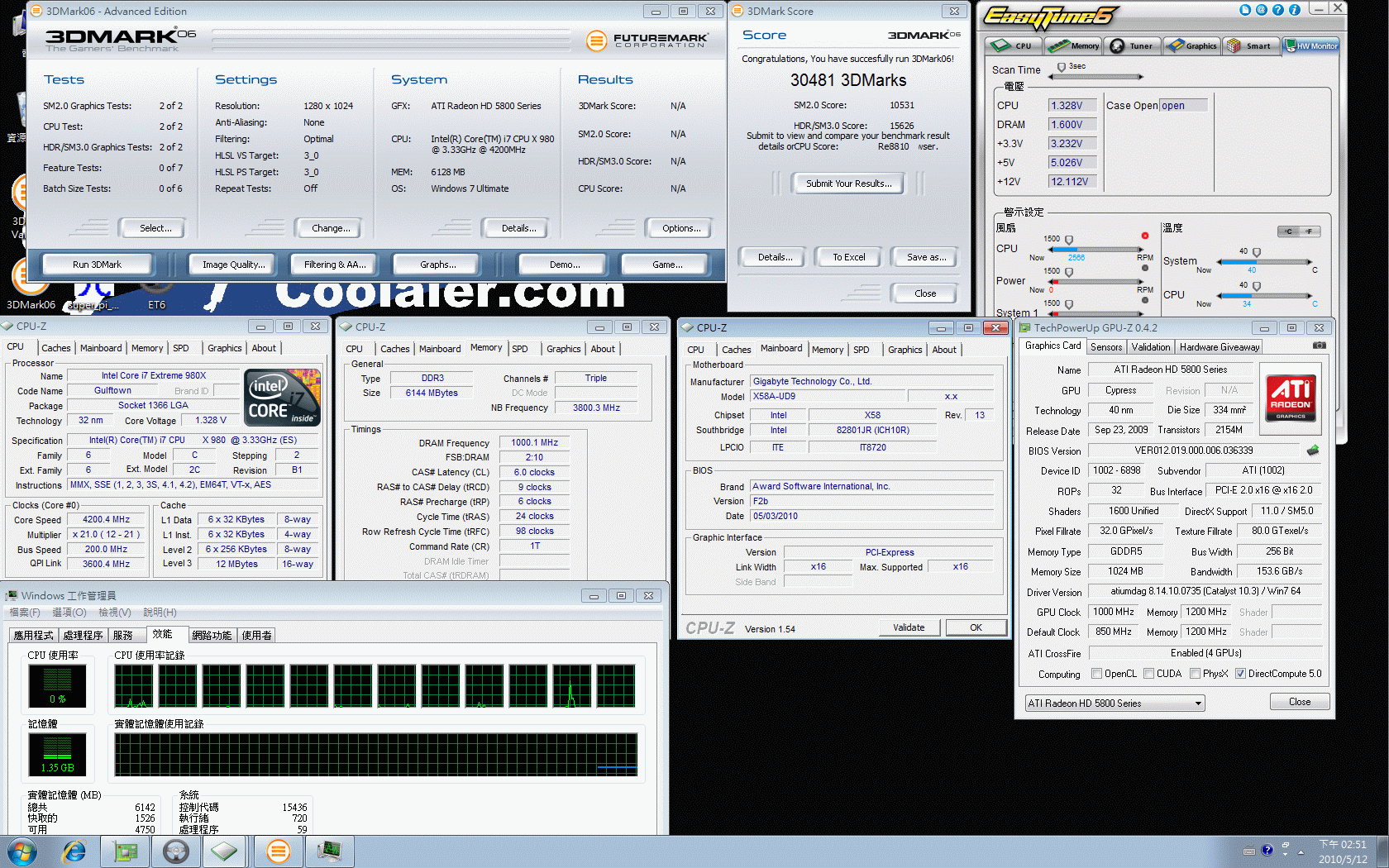The width and height of the screenshot is (1389, 868).
Task: Open the GPU selection dropdown in GPU-Z
Action: 1115,703
